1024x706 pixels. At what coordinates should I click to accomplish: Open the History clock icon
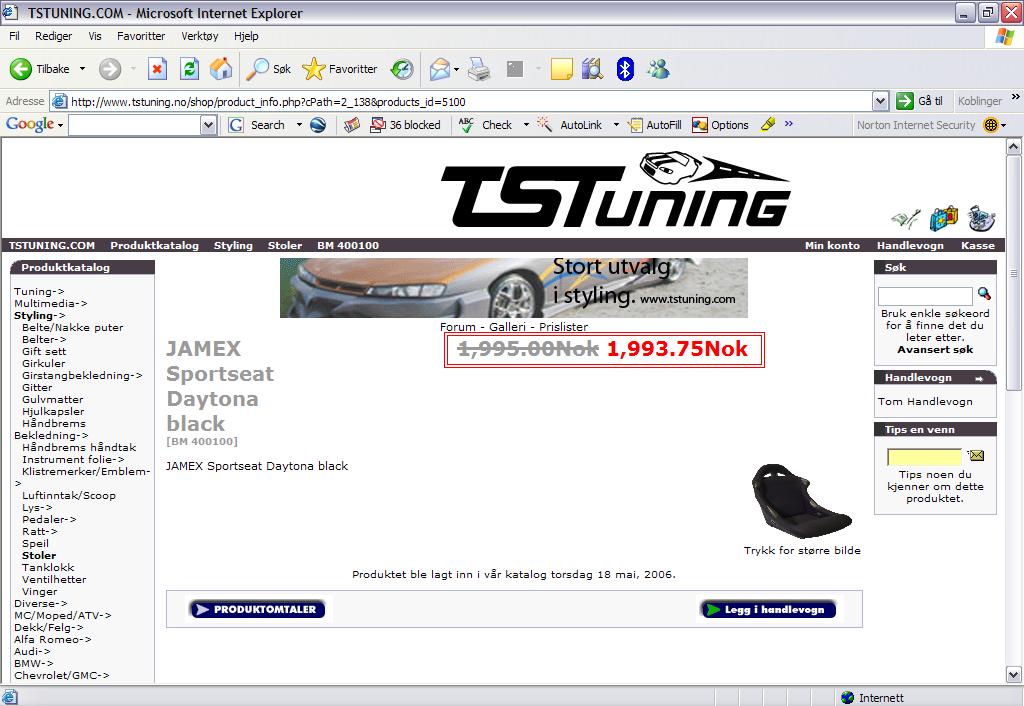(402, 69)
